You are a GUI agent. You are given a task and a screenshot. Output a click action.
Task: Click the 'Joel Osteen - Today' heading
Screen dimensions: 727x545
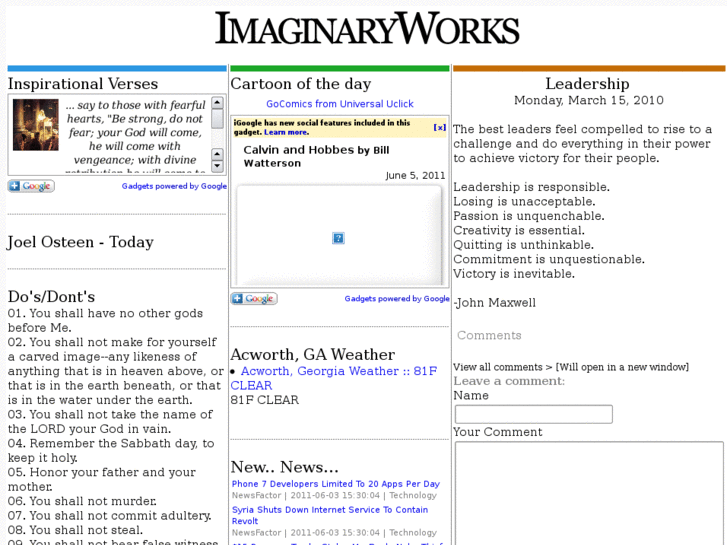(80, 242)
